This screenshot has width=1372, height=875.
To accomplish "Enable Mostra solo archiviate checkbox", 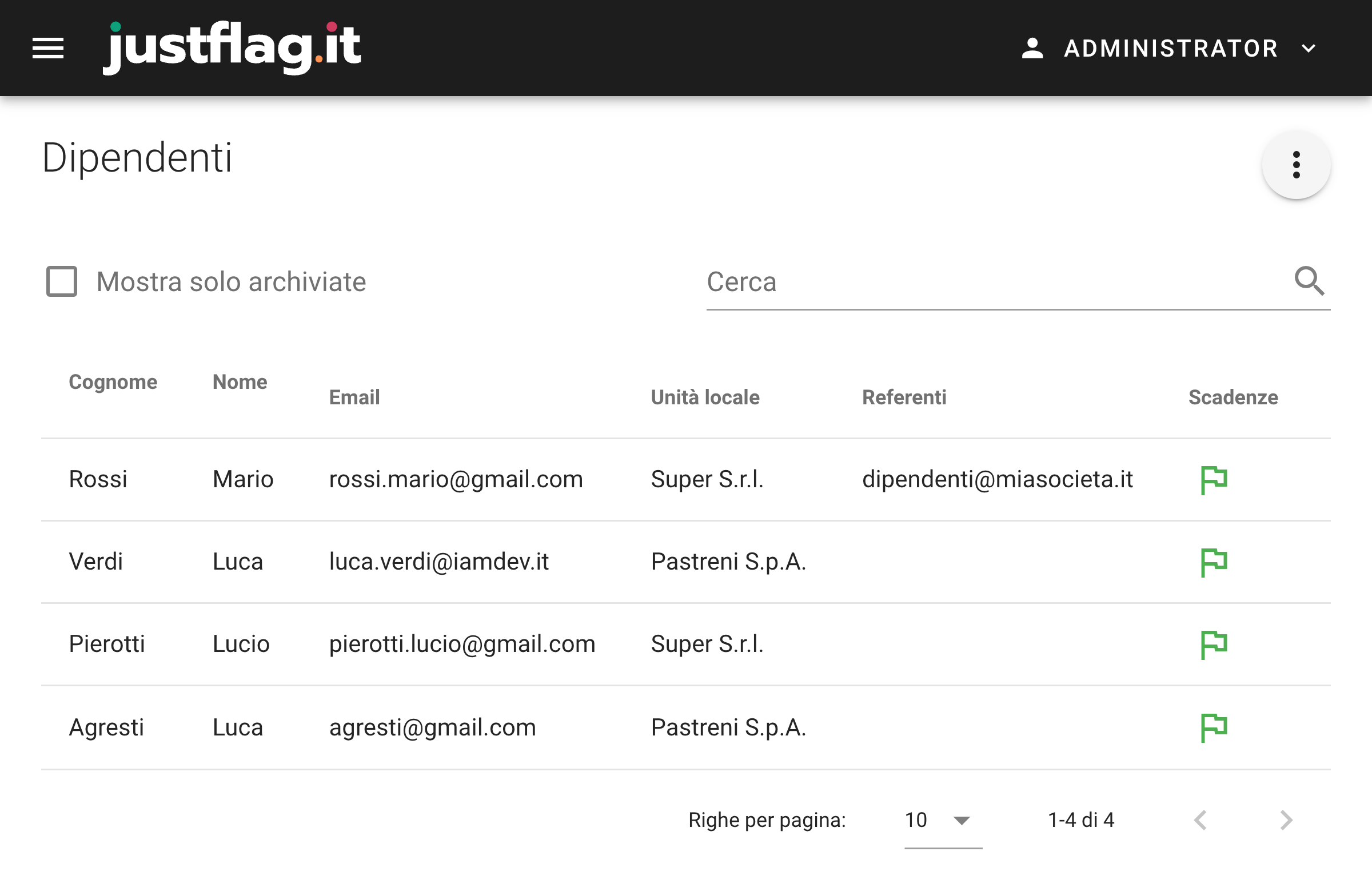I will [62, 281].
